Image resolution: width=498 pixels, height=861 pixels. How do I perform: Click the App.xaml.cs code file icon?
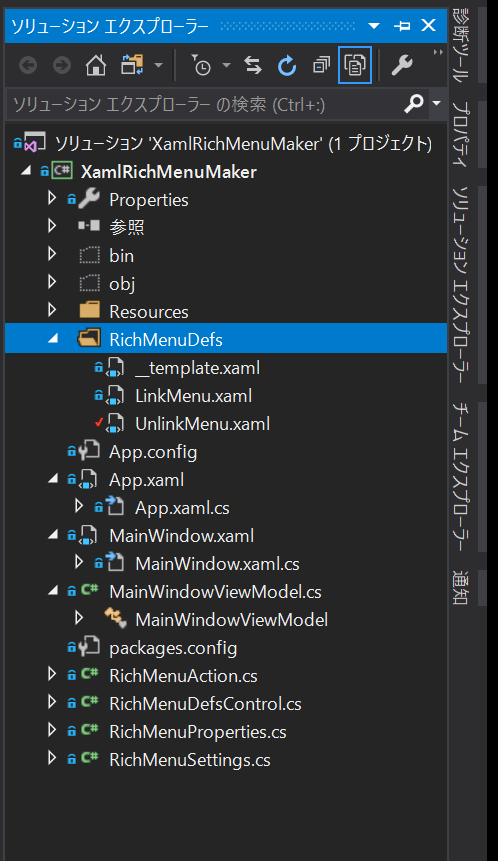pyautogui.click(x=115, y=507)
